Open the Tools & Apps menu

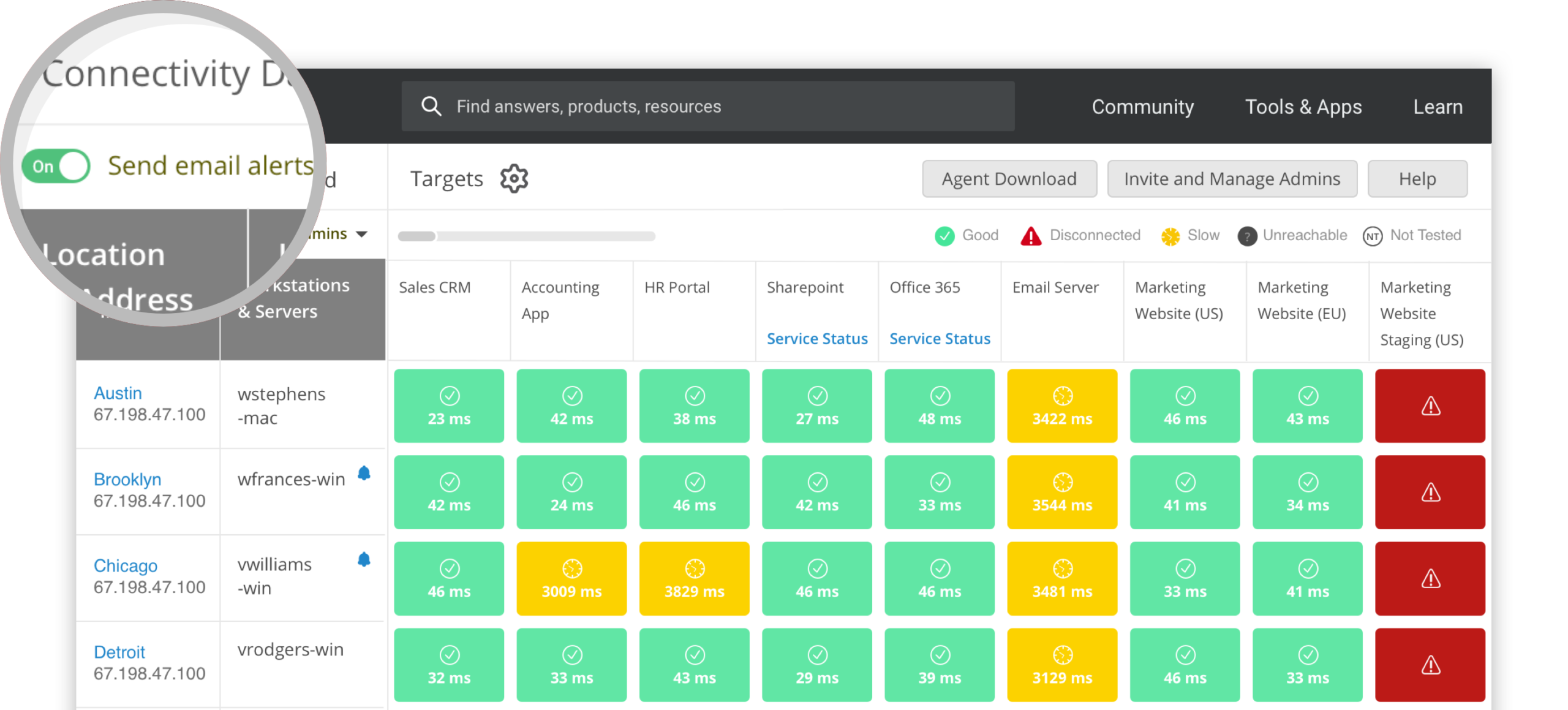1303,106
